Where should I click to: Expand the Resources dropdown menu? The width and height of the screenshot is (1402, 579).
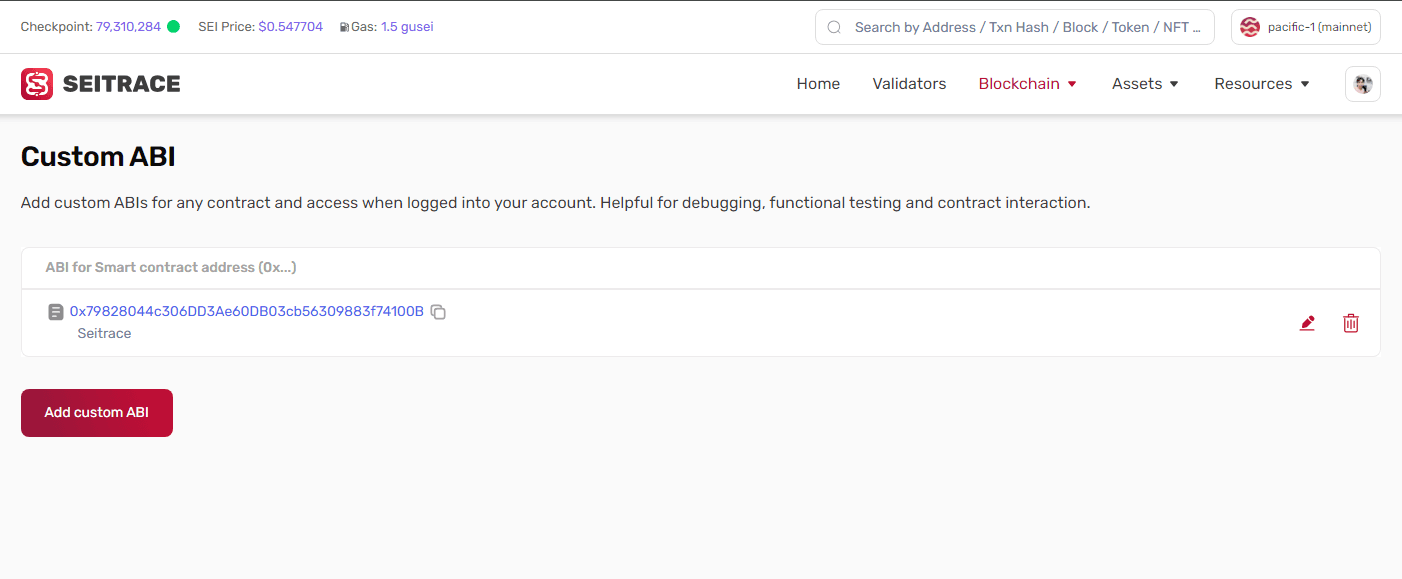(1261, 84)
